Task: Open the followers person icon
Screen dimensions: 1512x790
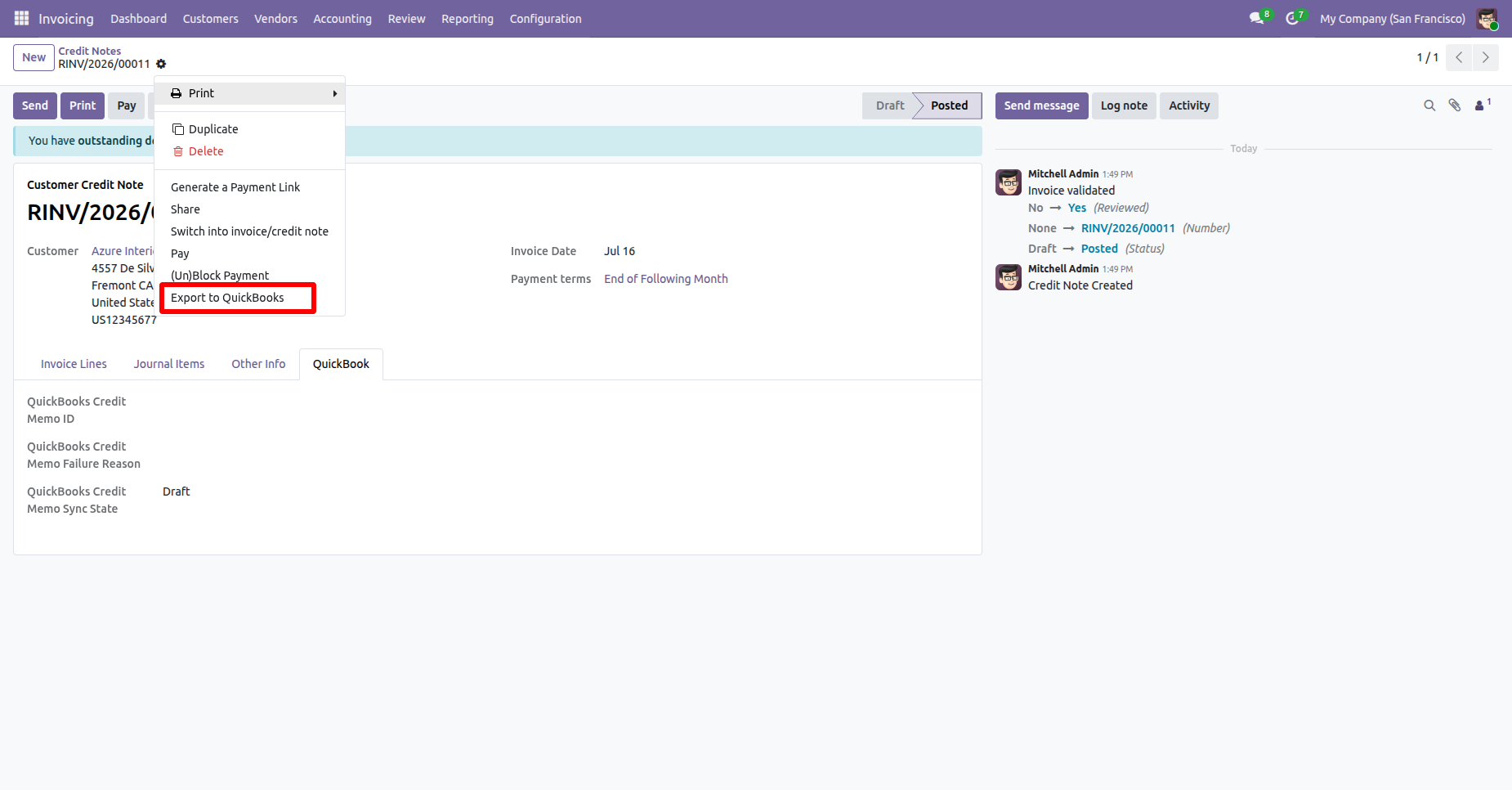Action: point(1482,105)
